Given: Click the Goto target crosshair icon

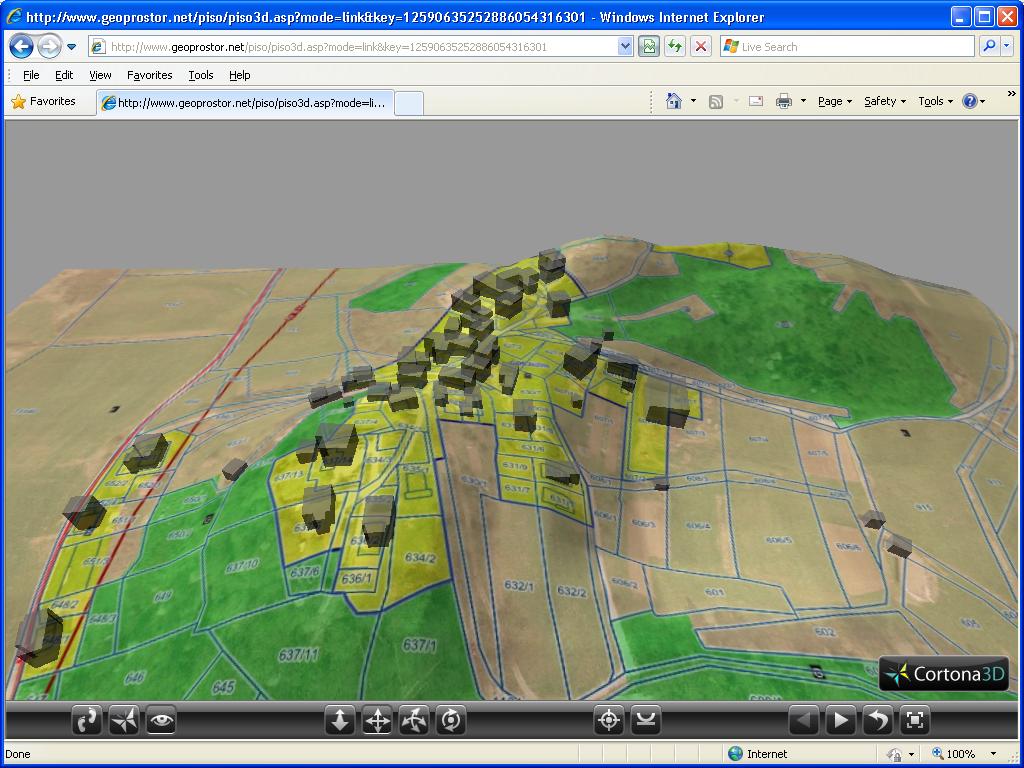Looking at the screenshot, I should tap(609, 720).
